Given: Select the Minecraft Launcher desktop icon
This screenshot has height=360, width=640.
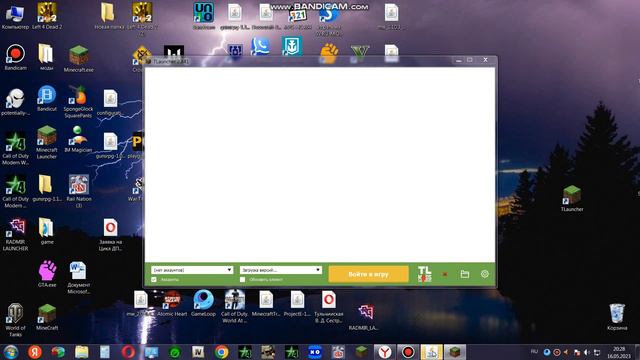Looking at the screenshot, I should (47, 142).
